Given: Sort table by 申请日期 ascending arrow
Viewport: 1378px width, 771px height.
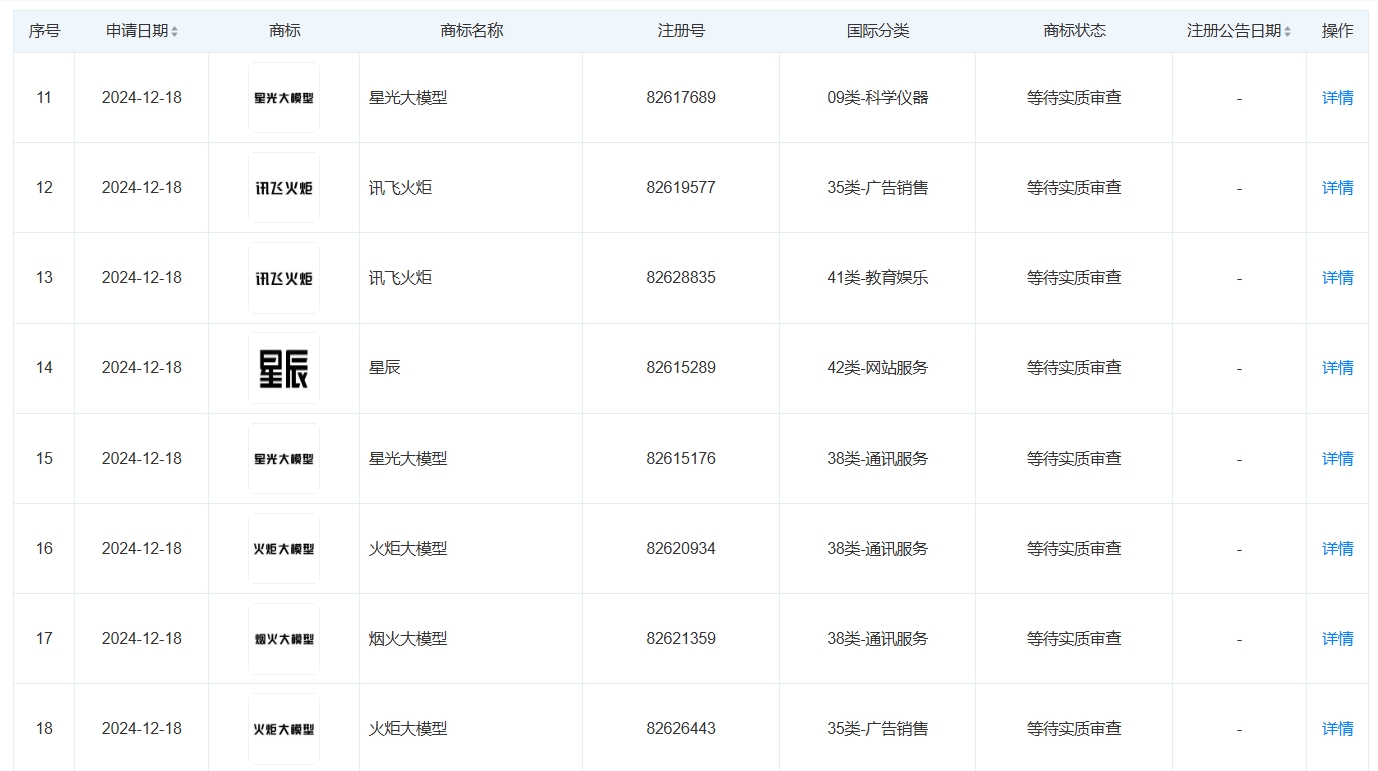Looking at the screenshot, I should click(176, 25).
